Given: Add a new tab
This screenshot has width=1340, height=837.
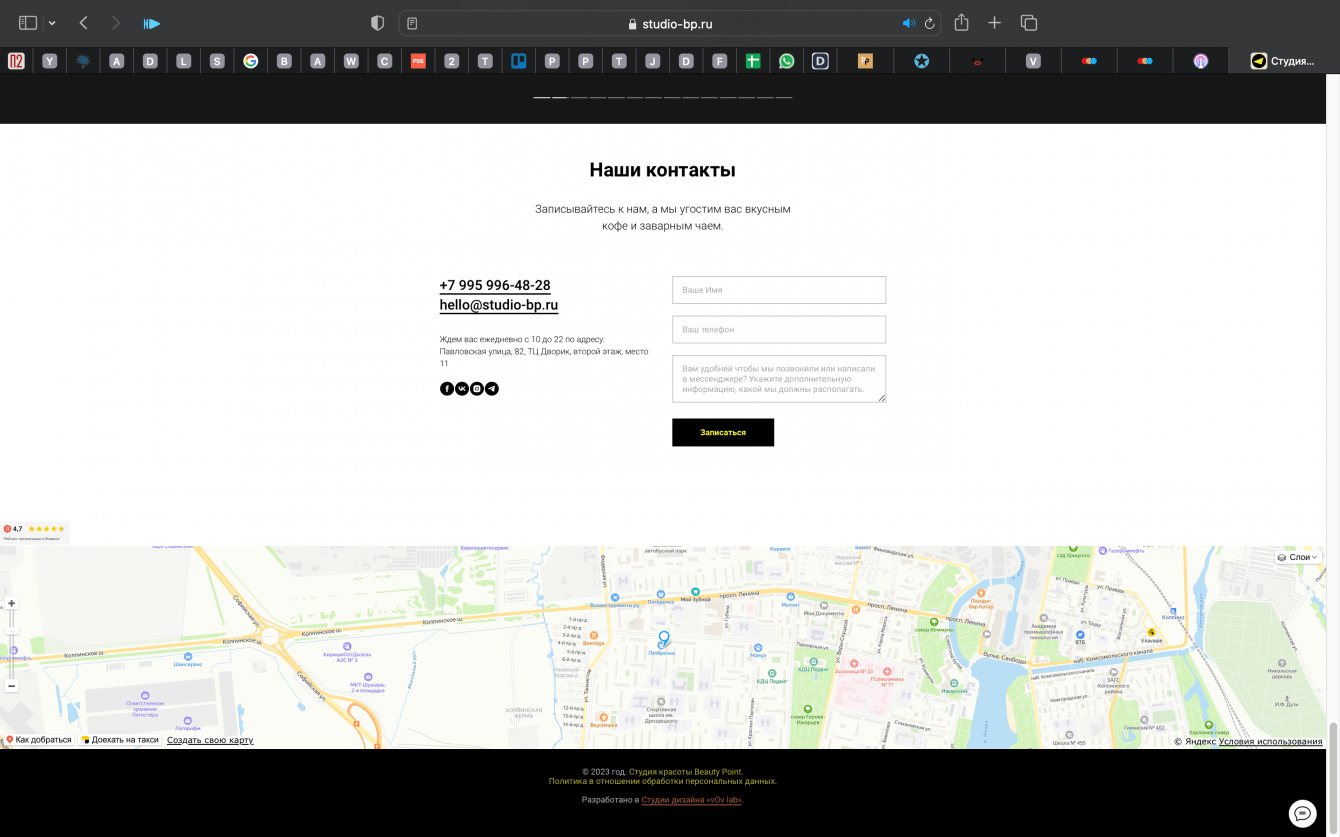Looking at the screenshot, I should tap(994, 23).
